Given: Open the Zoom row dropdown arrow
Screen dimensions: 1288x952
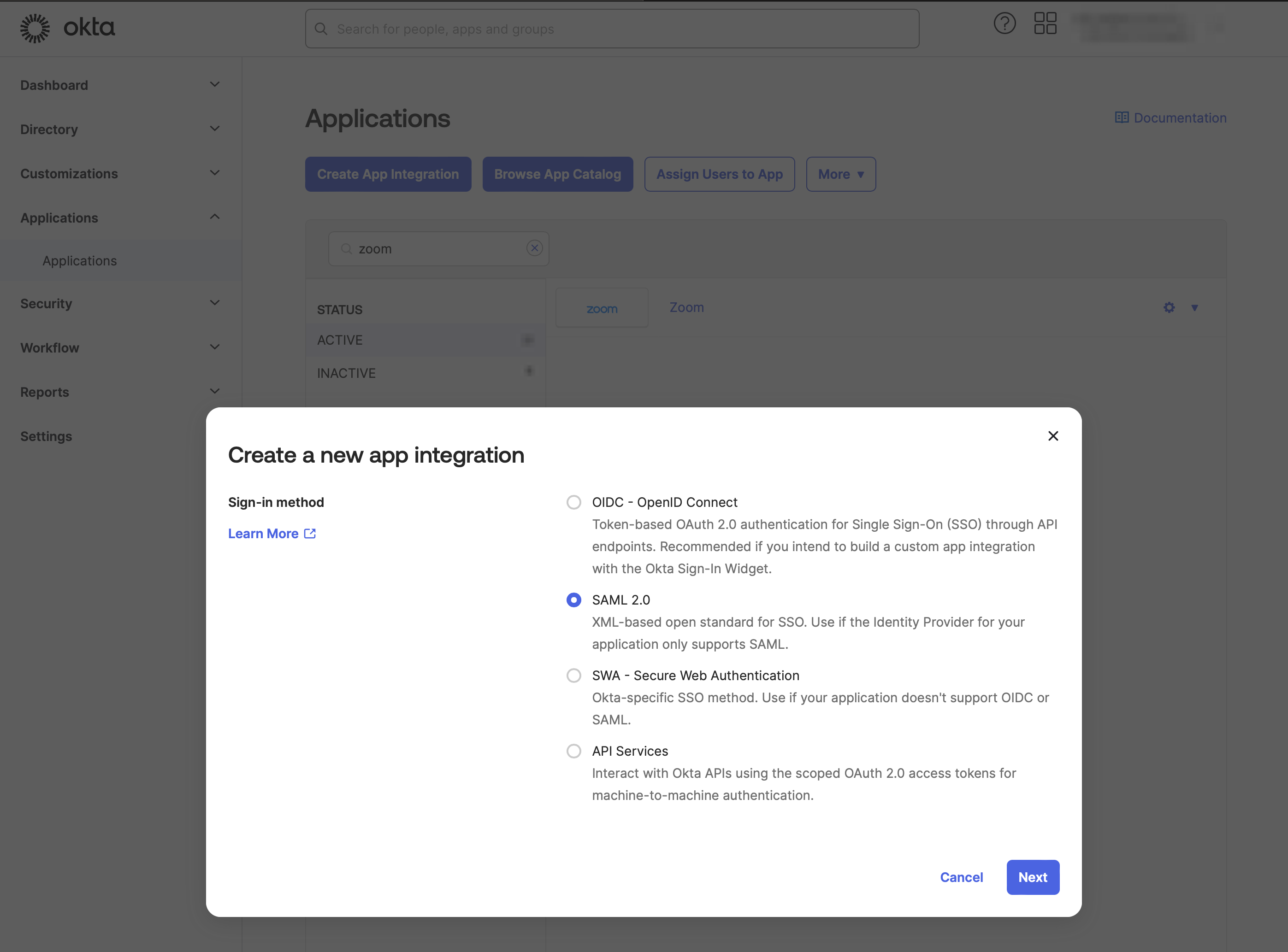Looking at the screenshot, I should tap(1194, 308).
